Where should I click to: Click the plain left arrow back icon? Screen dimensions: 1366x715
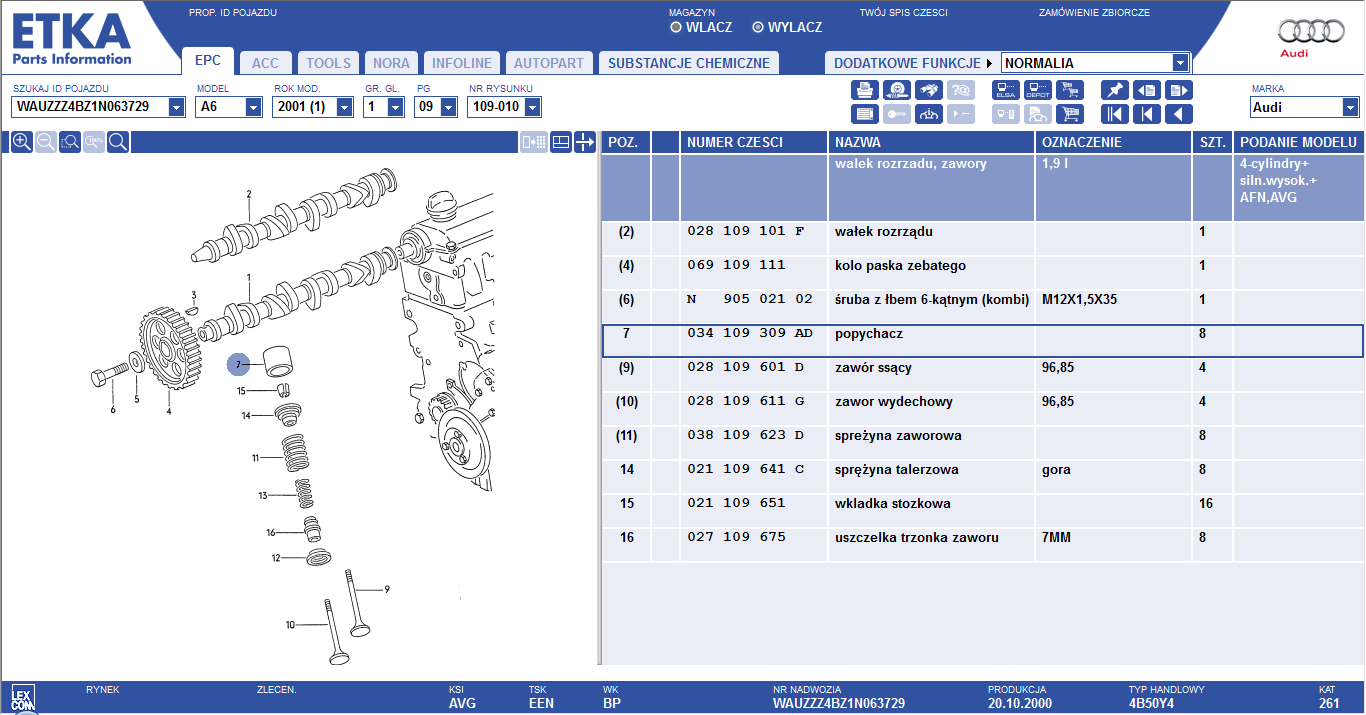tap(1179, 114)
